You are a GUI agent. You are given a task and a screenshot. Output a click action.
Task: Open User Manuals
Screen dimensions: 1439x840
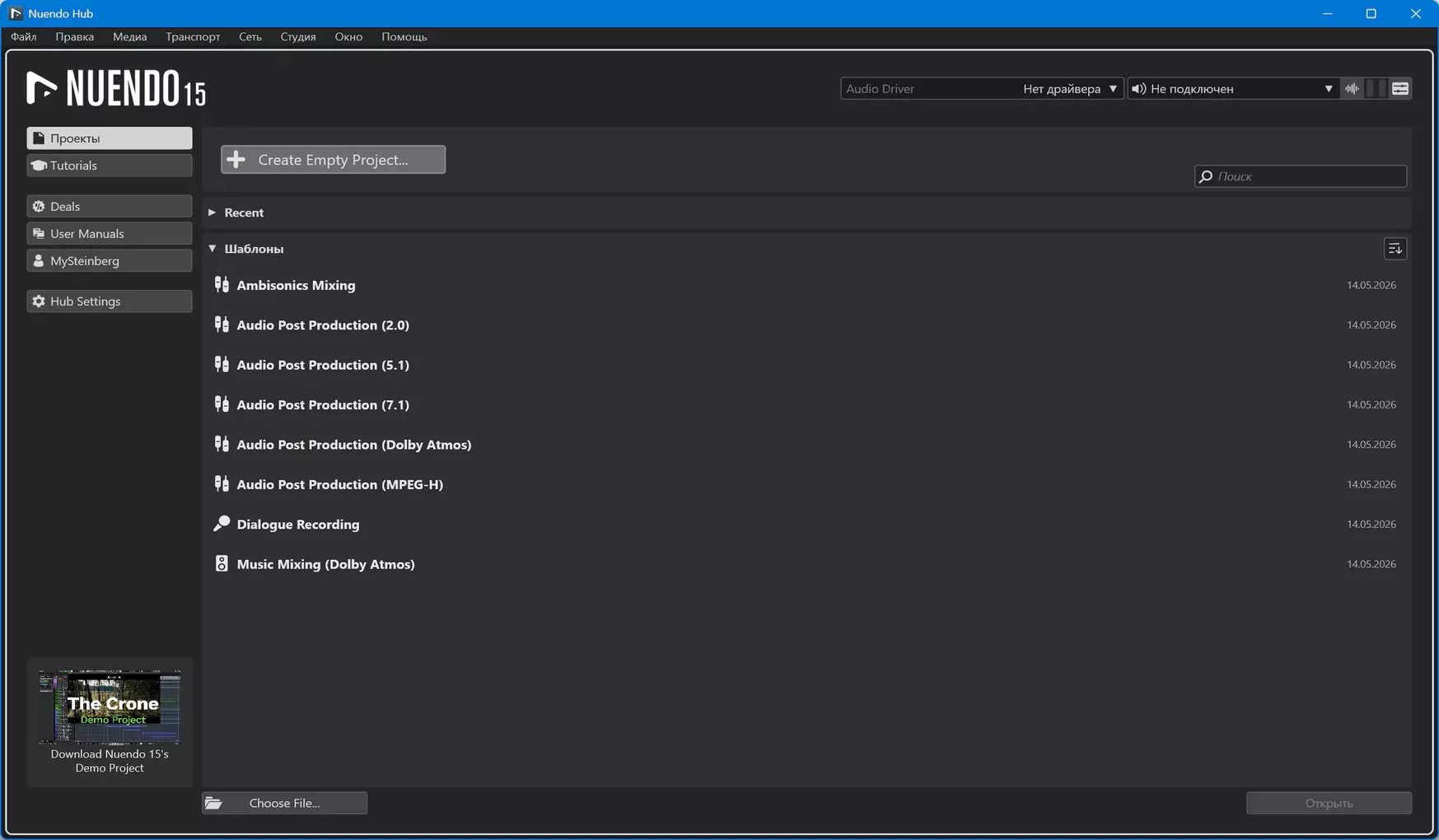[110, 233]
